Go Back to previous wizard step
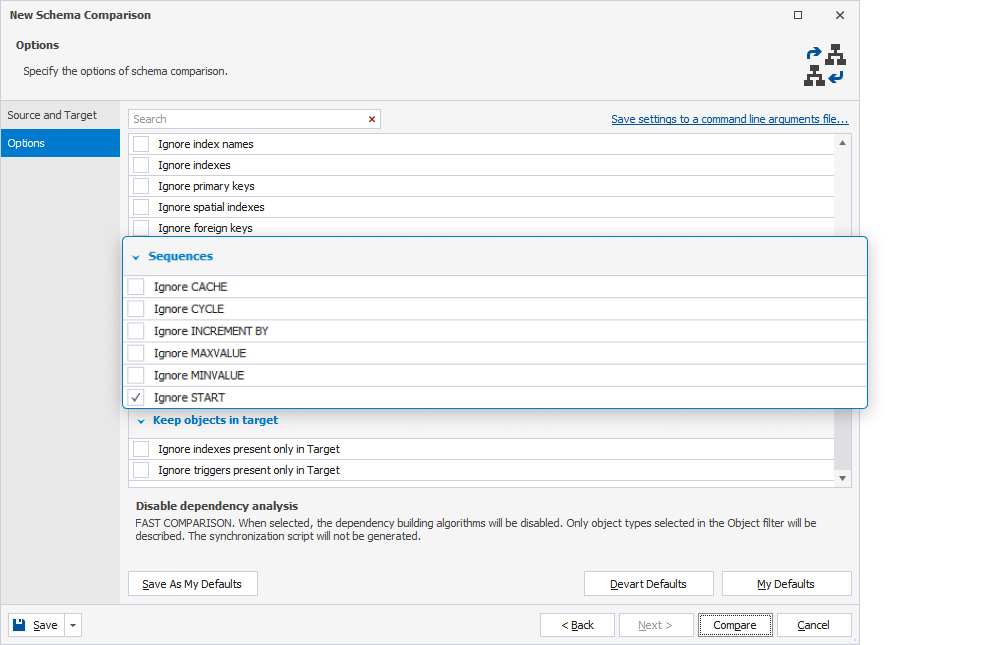Image resolution: width=1000 pixels, height=645 pixels. 577,625
